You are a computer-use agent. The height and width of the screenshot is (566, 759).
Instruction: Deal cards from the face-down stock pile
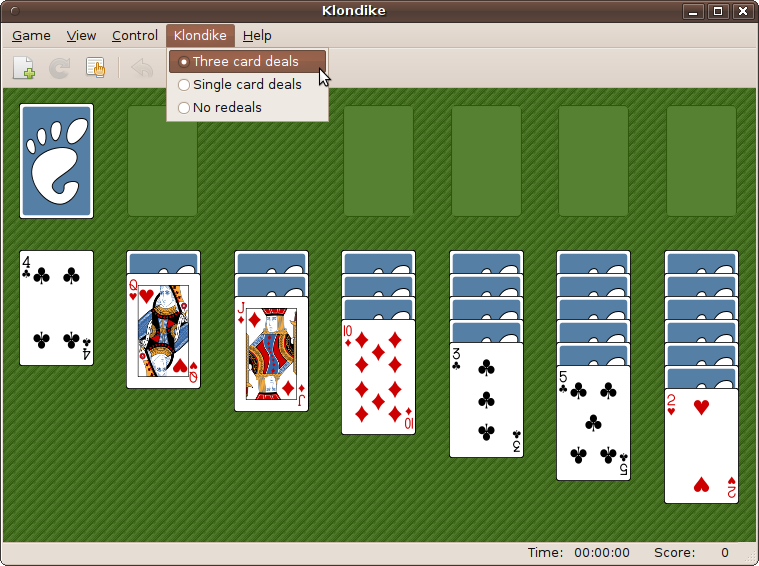click(56, 161)
